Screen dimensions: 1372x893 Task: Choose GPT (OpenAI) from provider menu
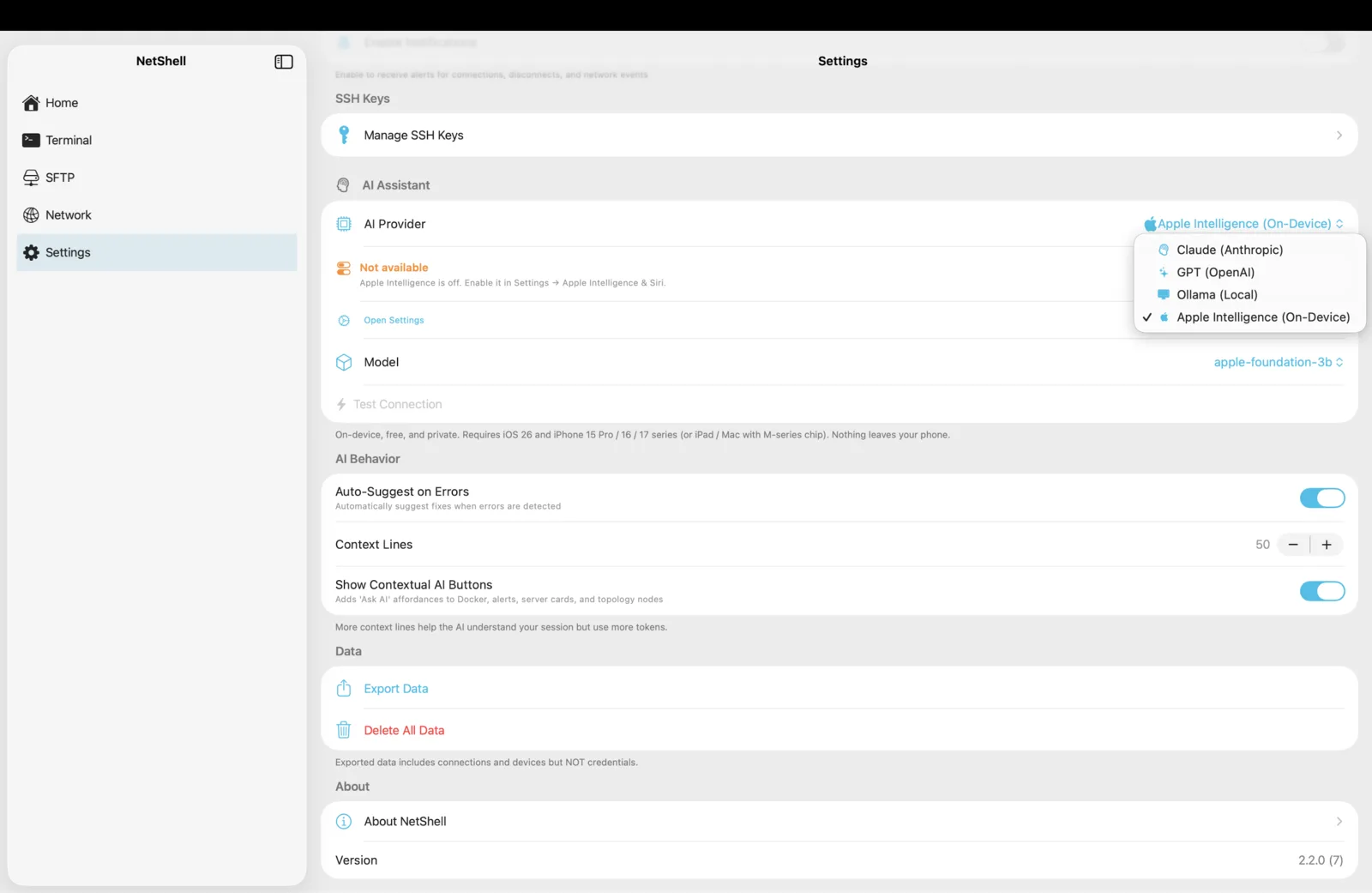(x=1249, y=272)
